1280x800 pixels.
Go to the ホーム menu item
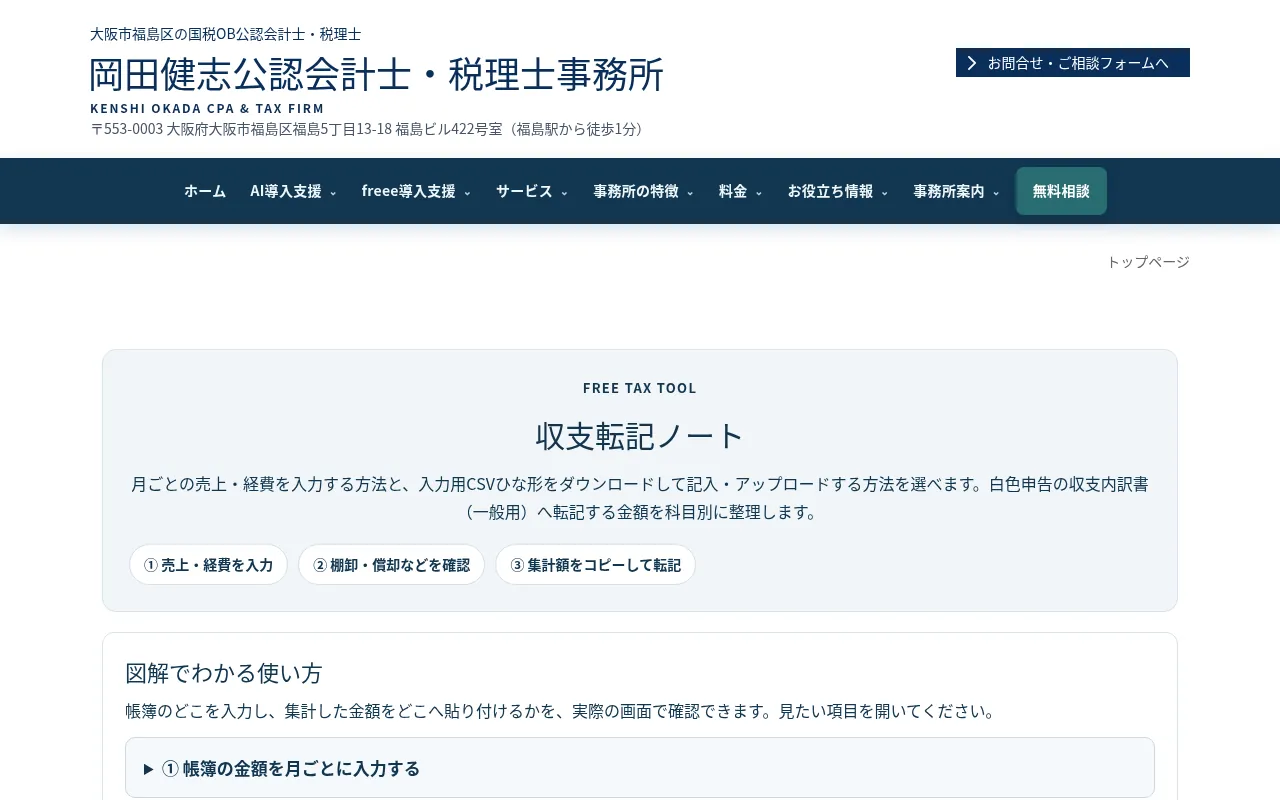click(x=205, y=191)
